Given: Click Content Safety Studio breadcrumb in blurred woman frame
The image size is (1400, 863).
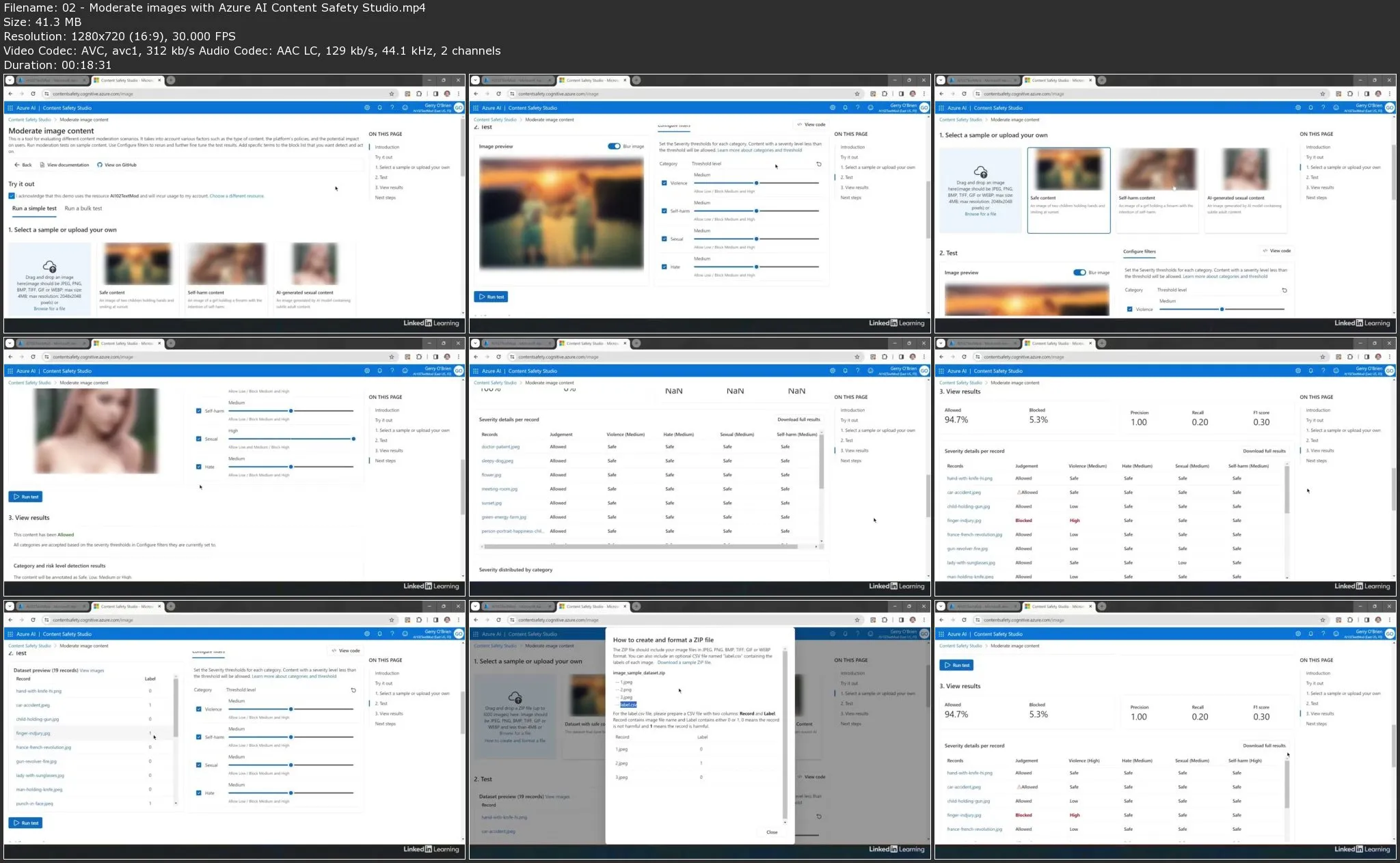Looking at the screenshot, I should pos(29,383).
